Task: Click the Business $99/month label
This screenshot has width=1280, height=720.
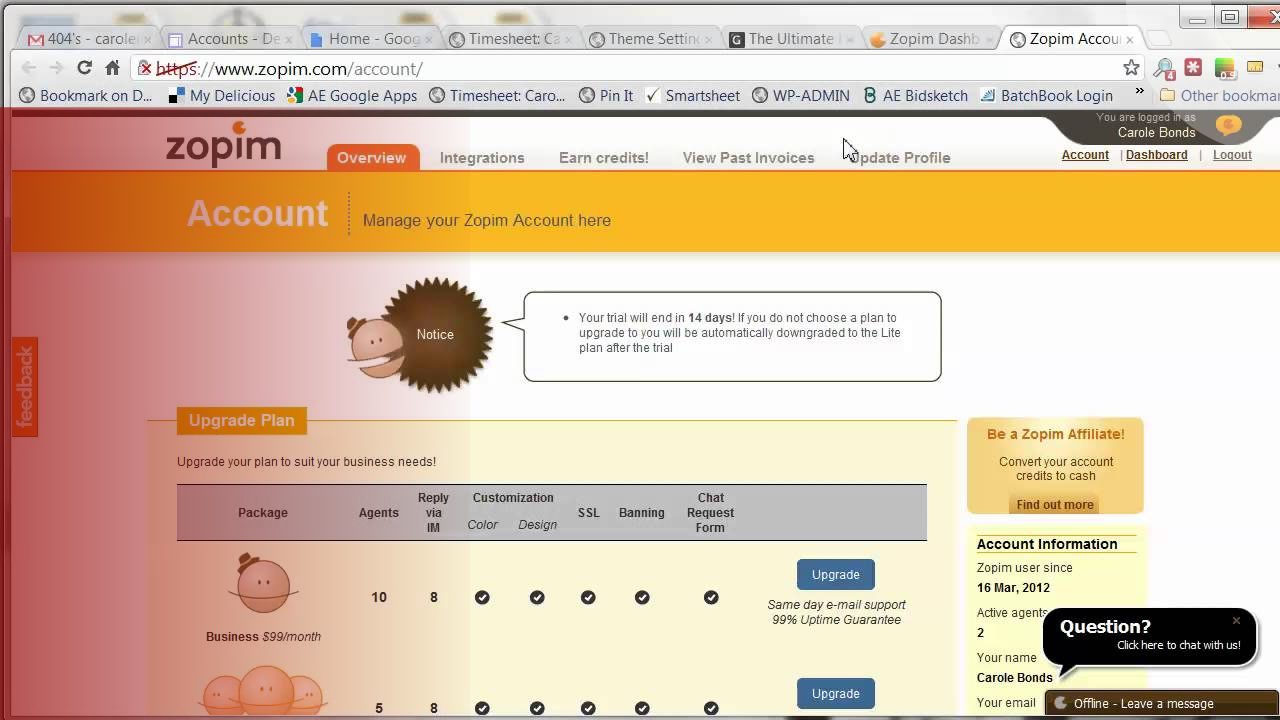Action: [263, 636]
